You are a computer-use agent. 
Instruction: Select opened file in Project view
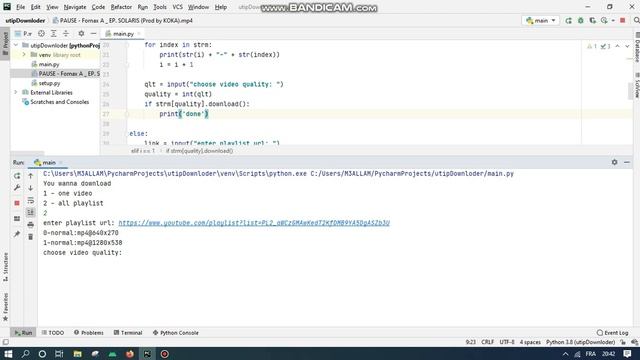[x=41, y=34]
